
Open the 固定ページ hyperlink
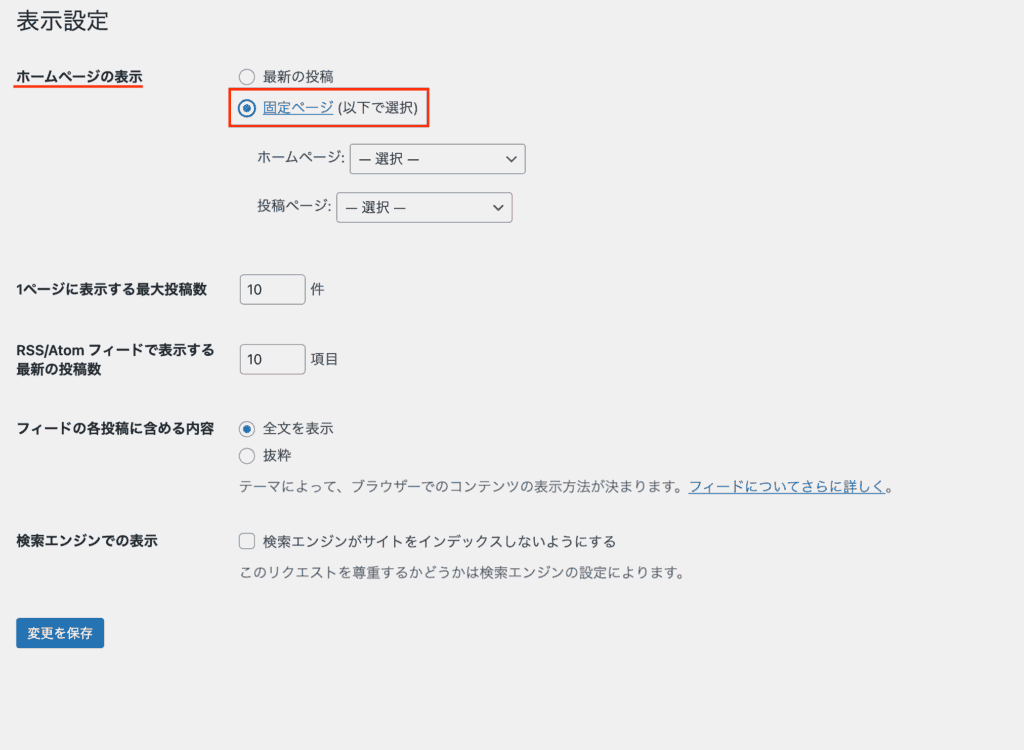298,108
